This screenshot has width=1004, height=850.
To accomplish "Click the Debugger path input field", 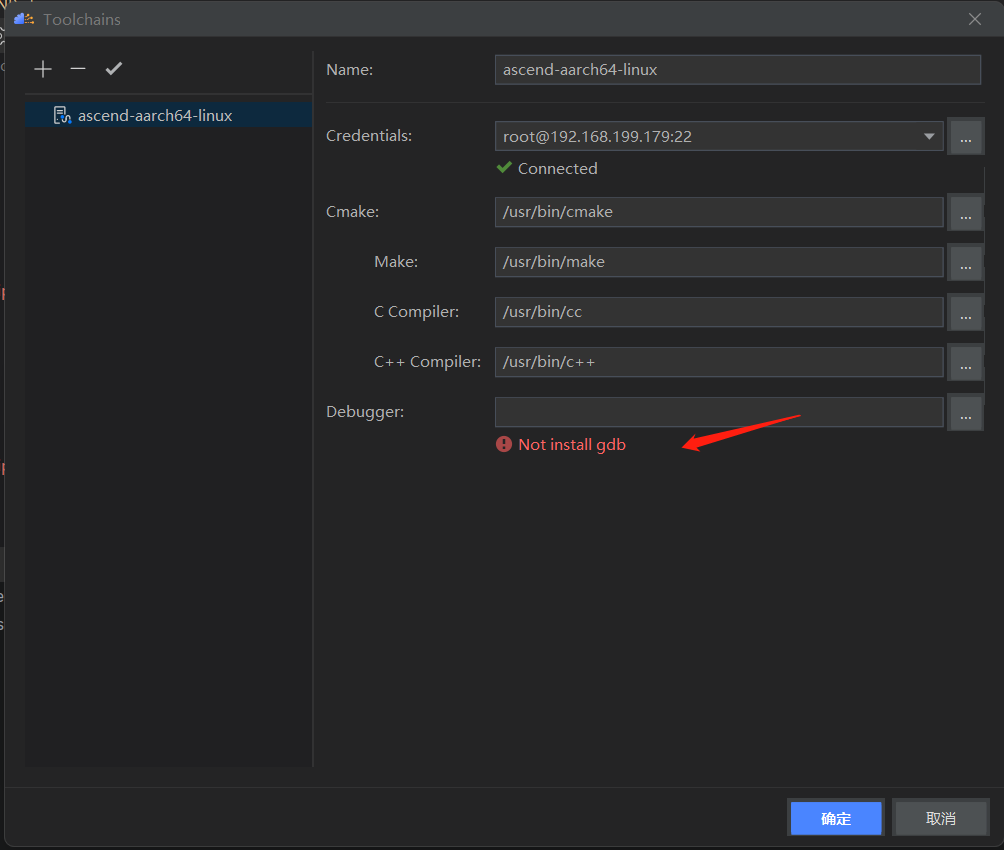I will (x=719, y=412).
